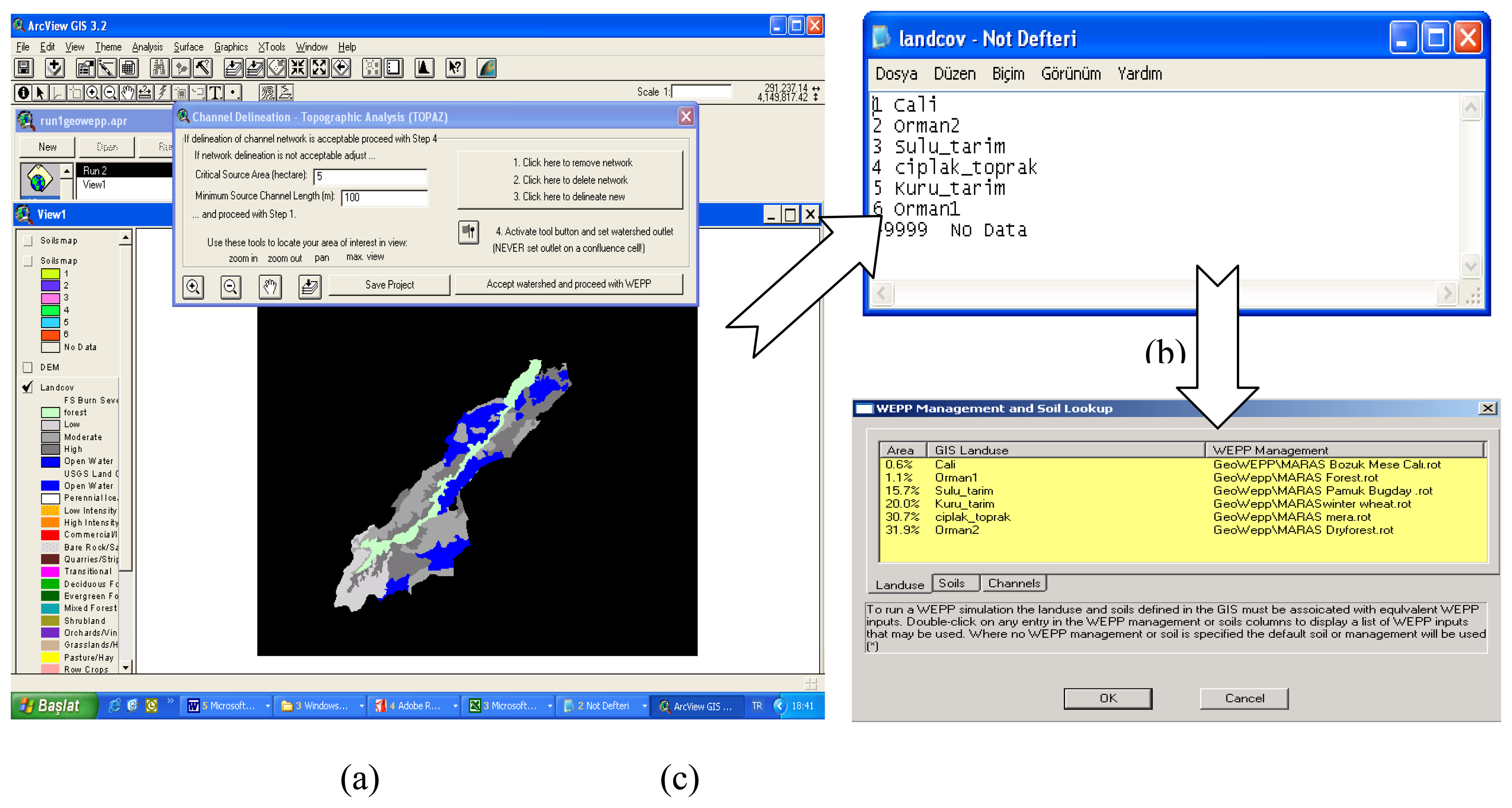This screenshot has width=1512, height=808.
Task: Enable the DEM theme checkbox
Action: [x=27, y=368]
